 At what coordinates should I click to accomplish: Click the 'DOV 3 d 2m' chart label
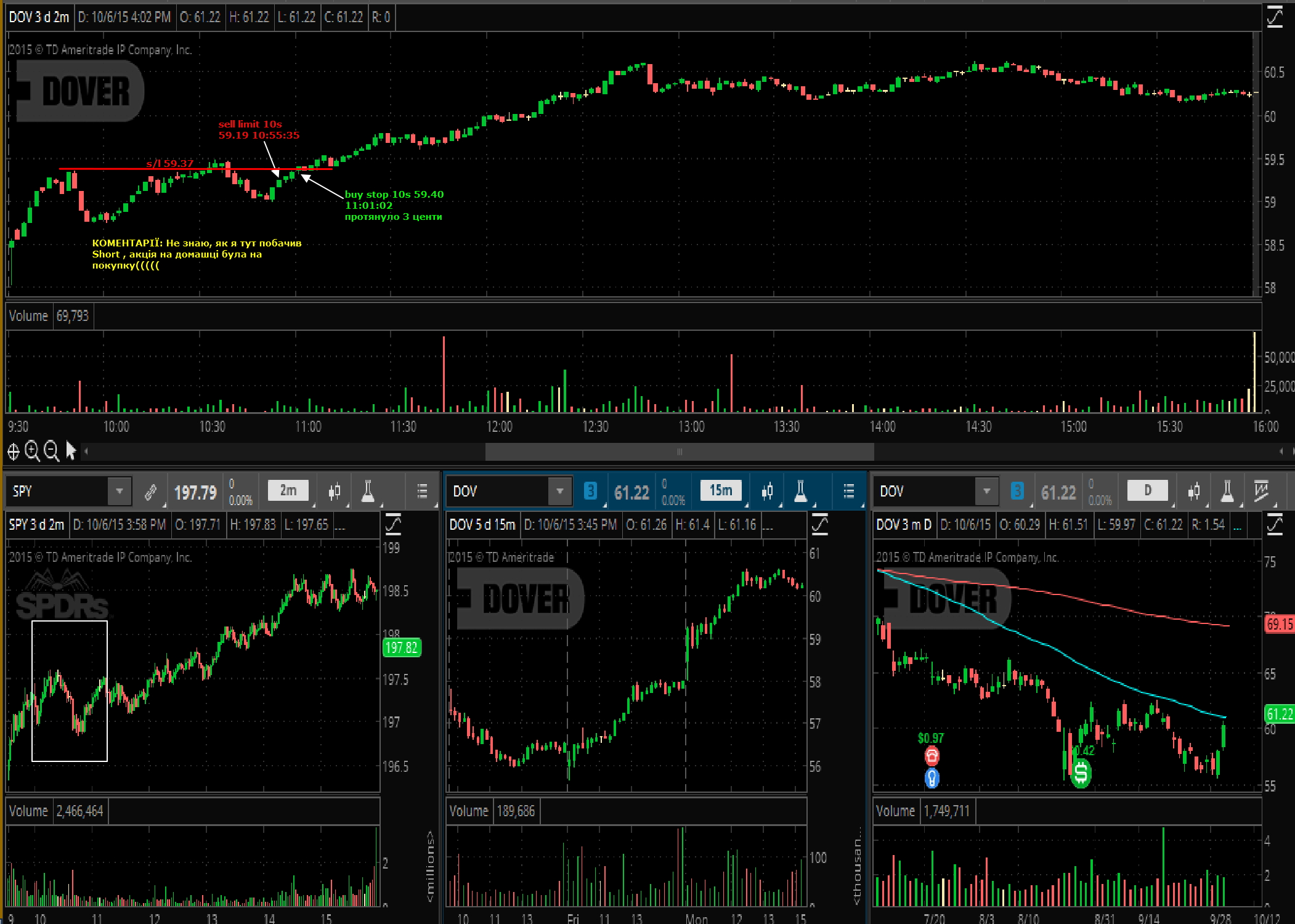tap(39, 17)
